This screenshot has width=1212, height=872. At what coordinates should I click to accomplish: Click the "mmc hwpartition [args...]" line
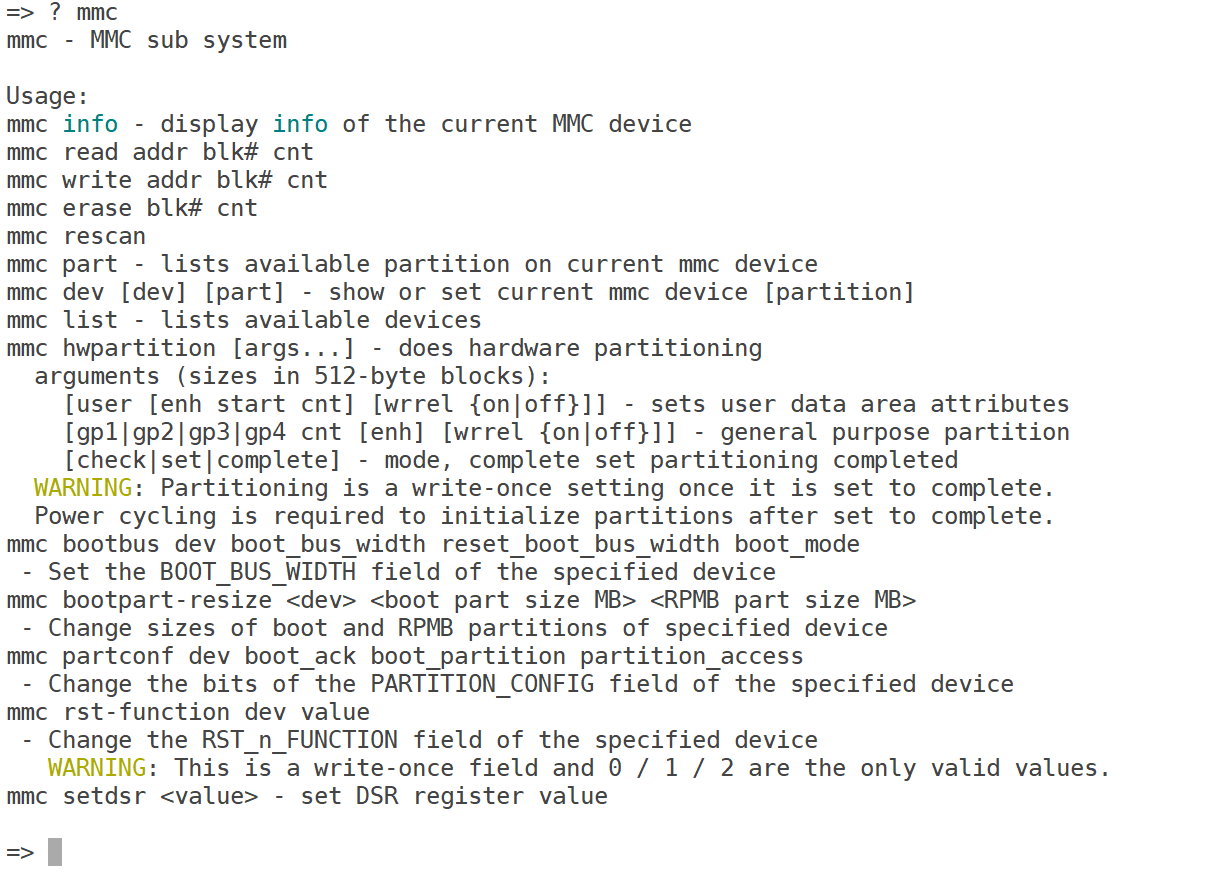pyautogui.click(x=384, y=348)
